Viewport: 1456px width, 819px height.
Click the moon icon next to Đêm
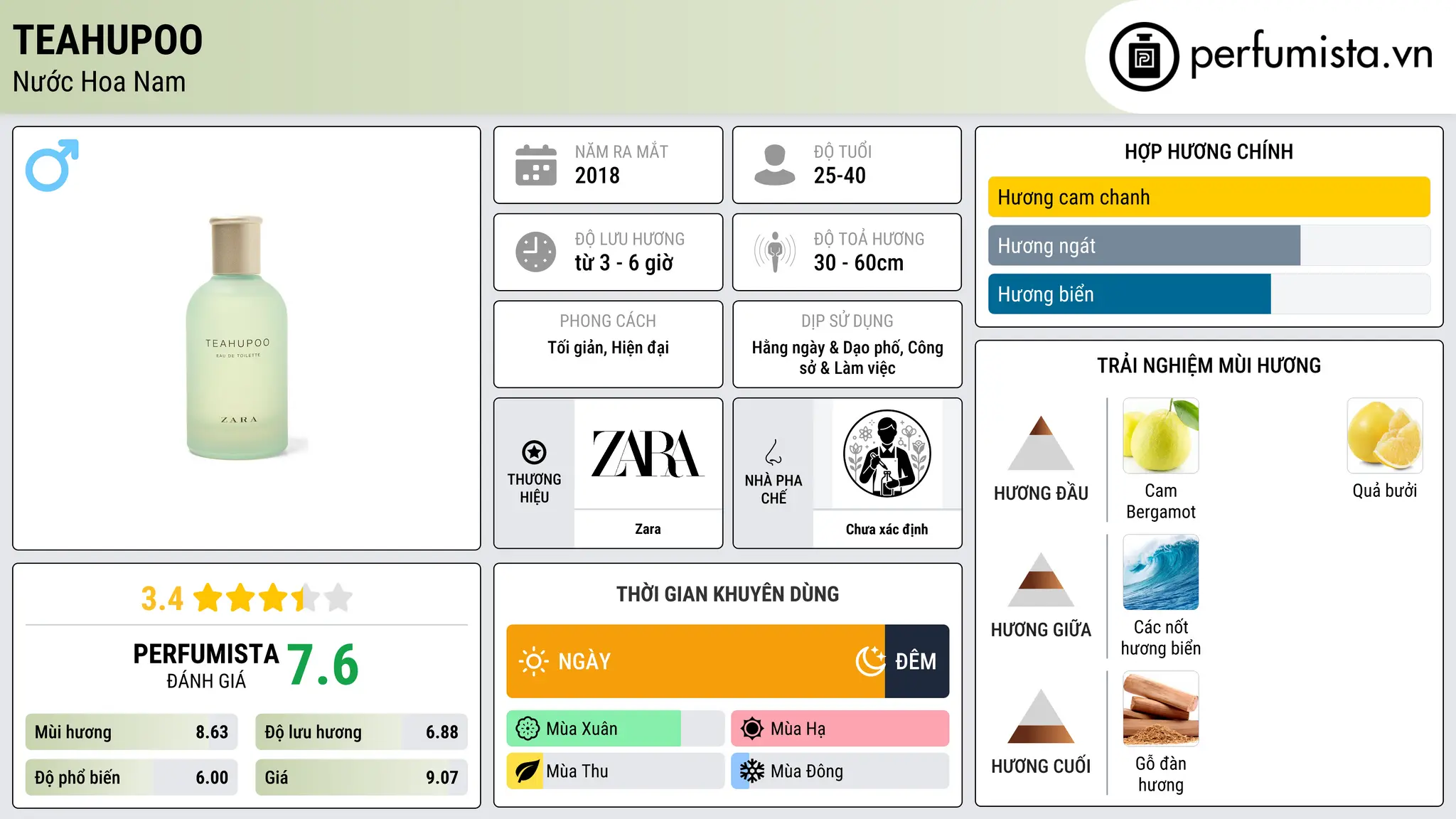click(870, 661)
